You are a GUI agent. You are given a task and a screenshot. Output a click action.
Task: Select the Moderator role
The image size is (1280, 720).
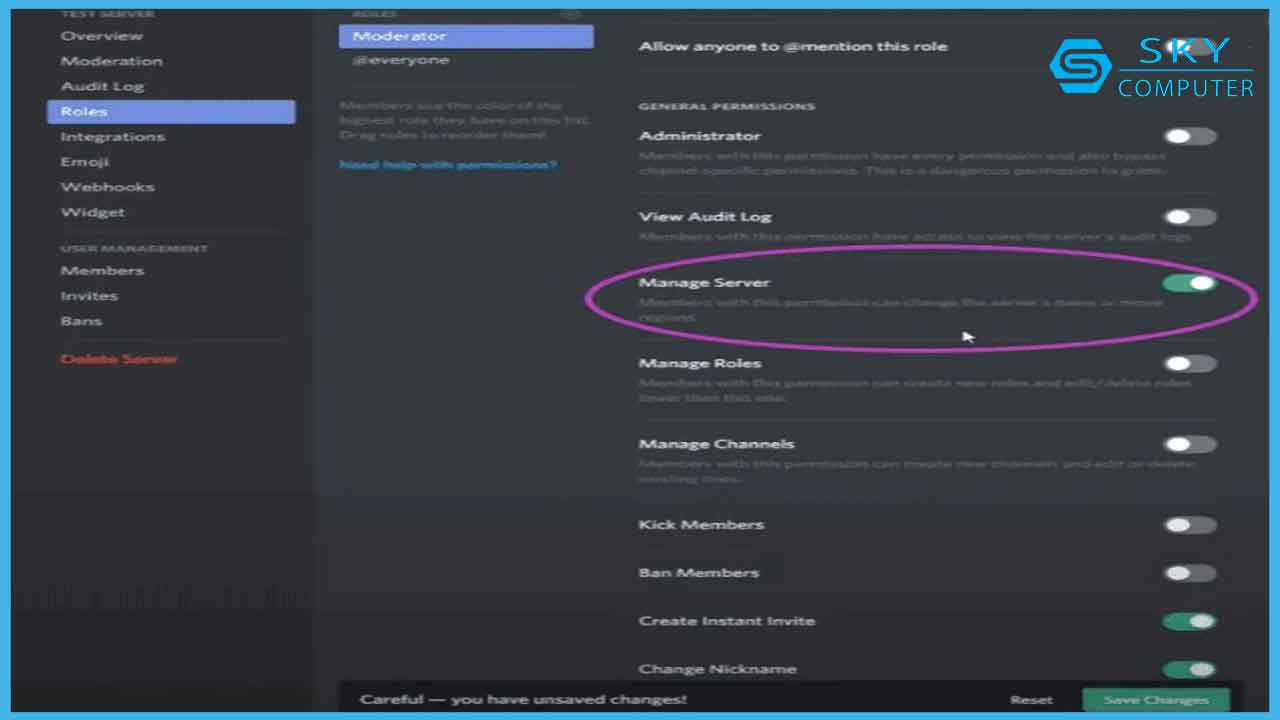pos(466,36)
